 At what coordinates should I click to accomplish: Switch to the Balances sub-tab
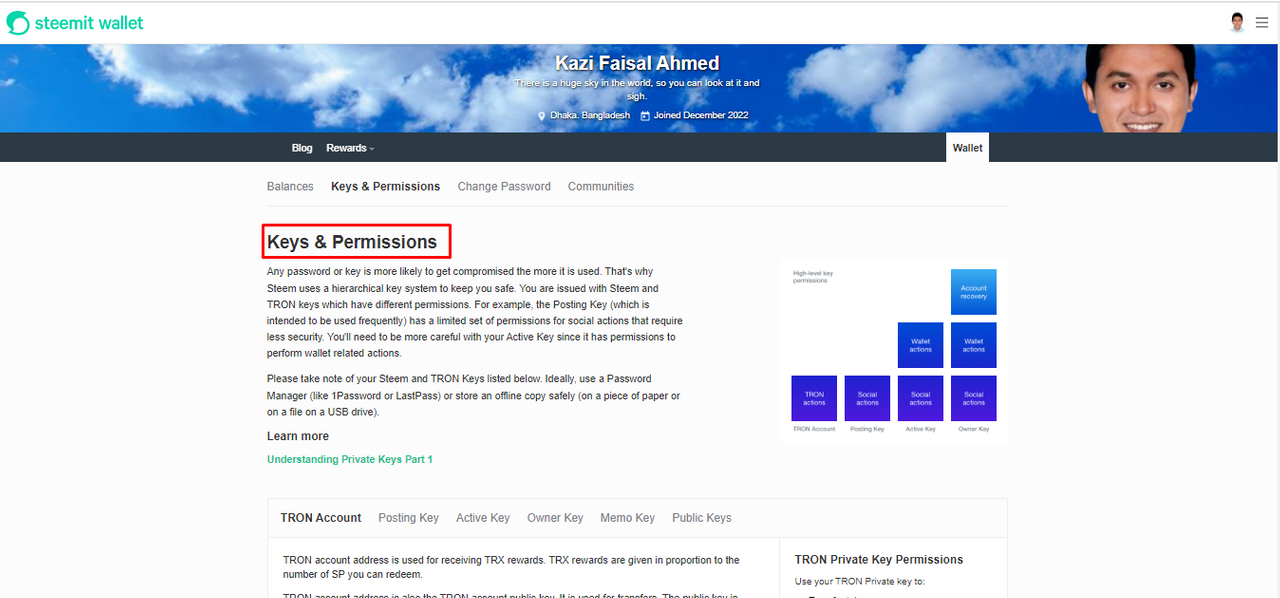[290, 187]
